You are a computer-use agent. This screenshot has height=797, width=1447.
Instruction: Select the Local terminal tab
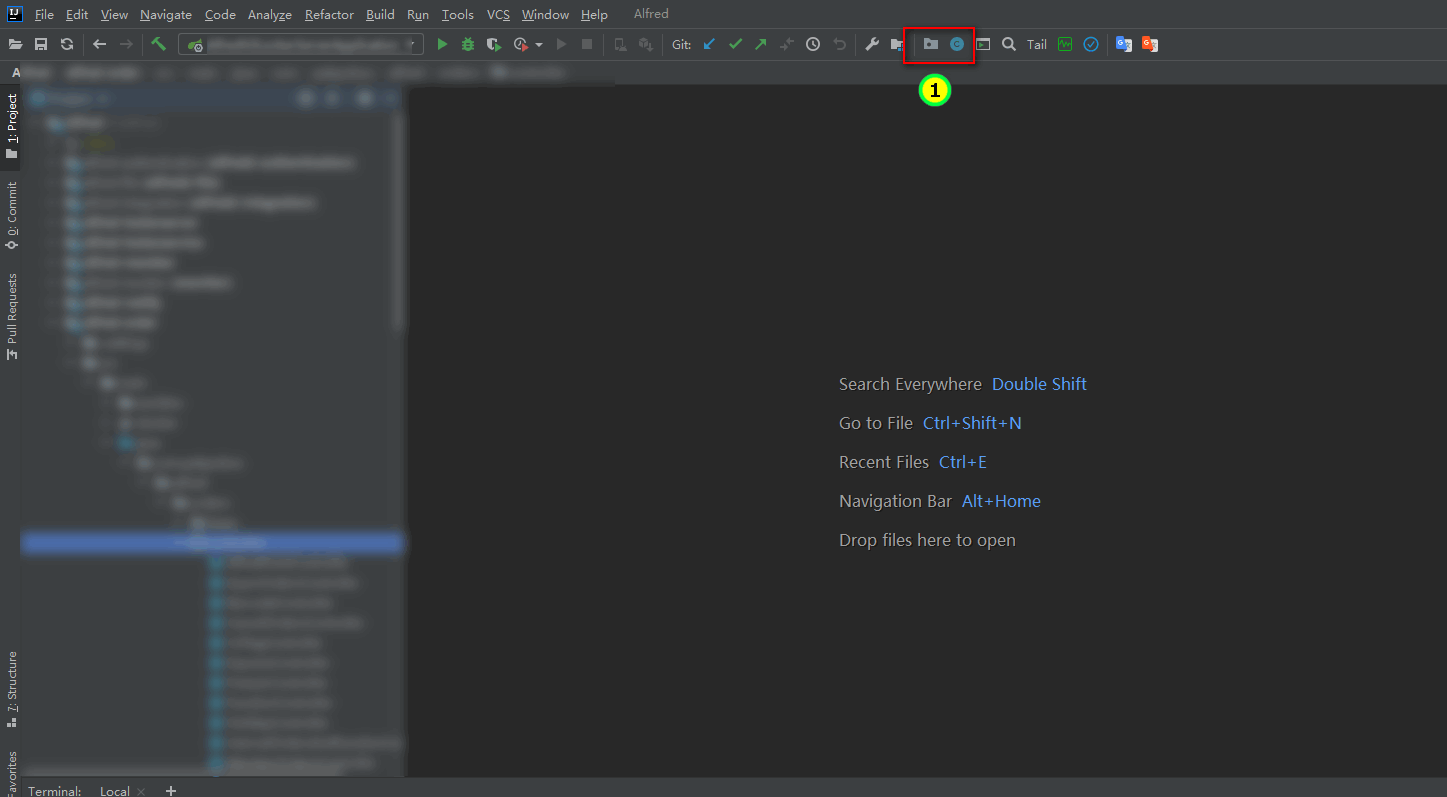(x=114, y=790)
